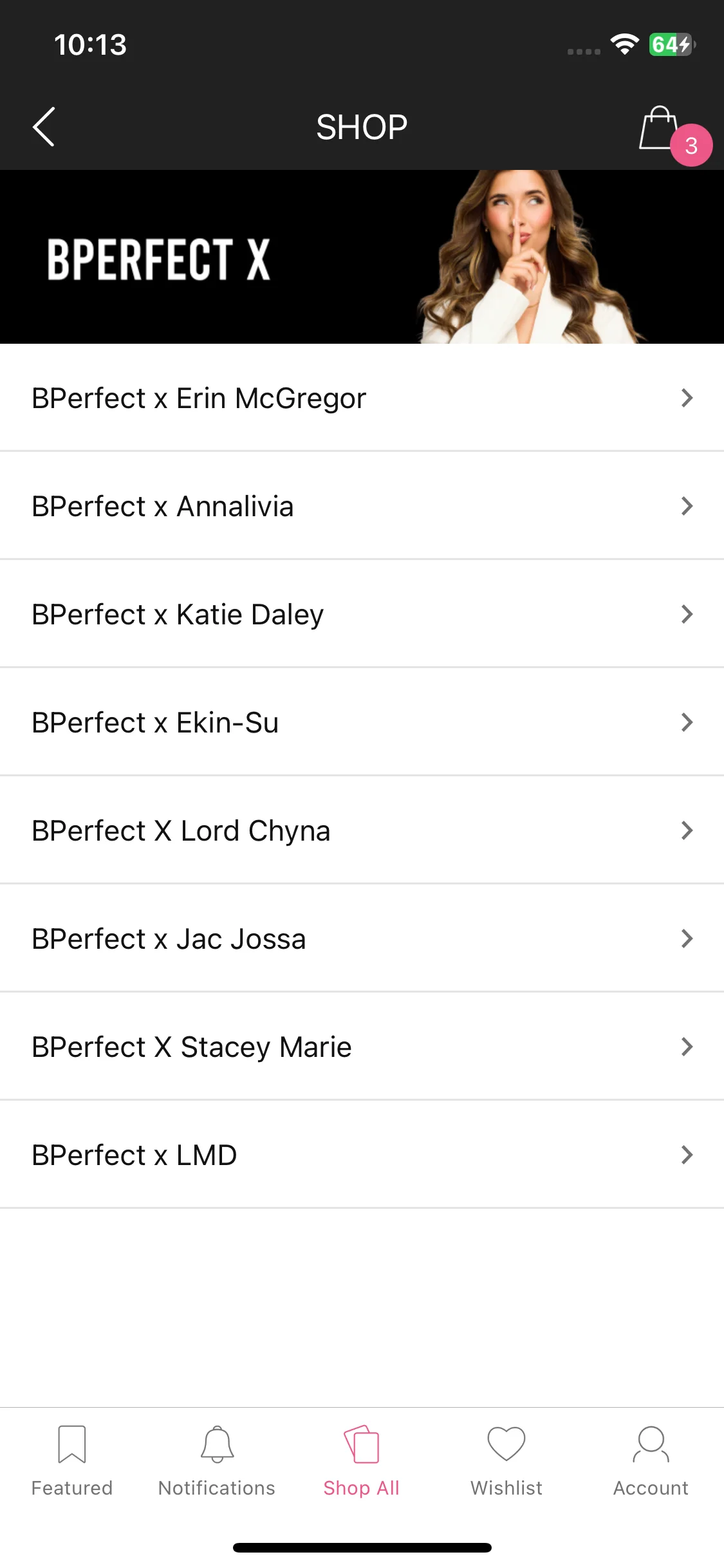The image size is (724, 1568).
Task: Tap the BPERFECT X banner image
Action: click(362, 257)
